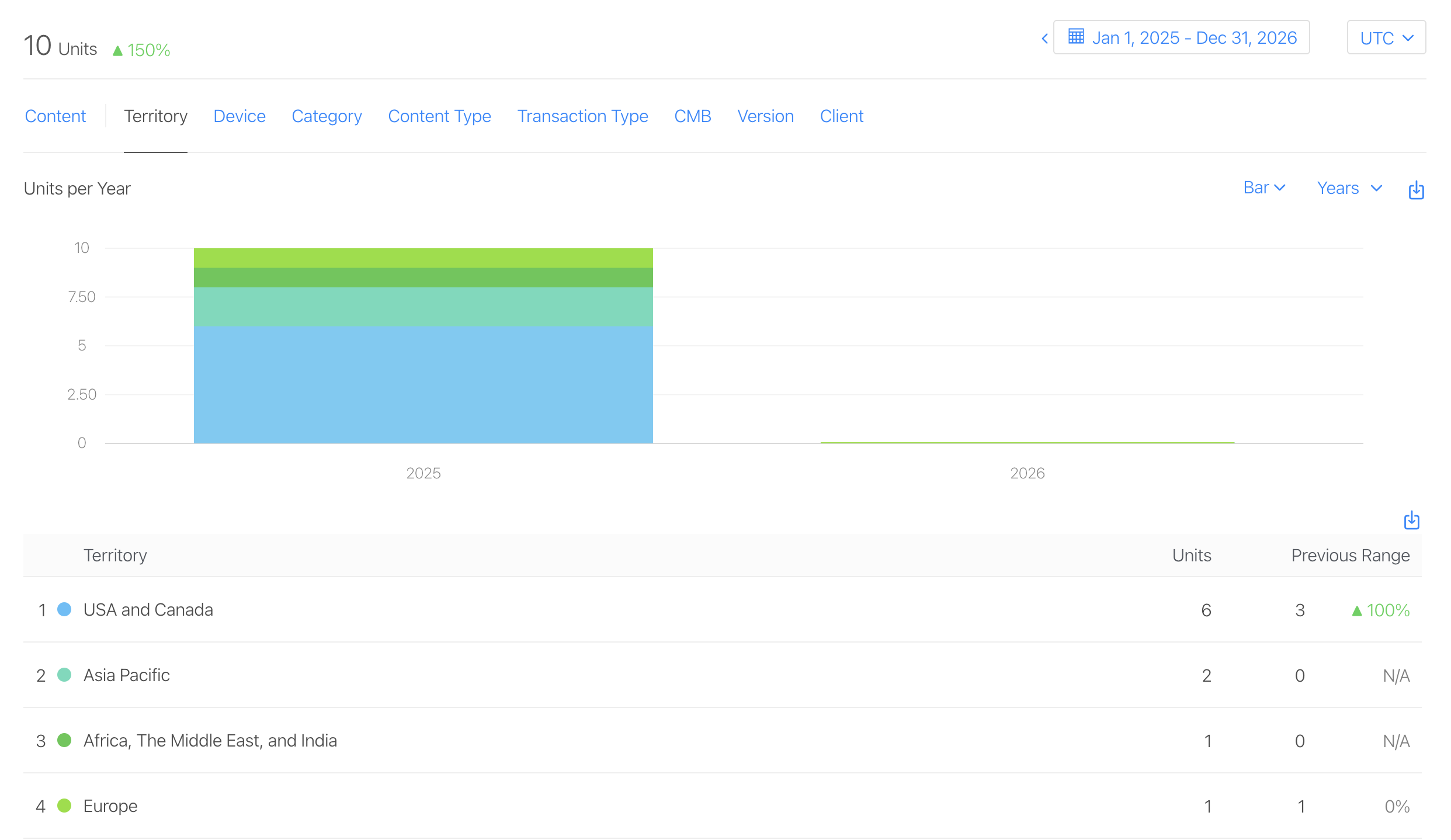Open the UTC timezone dropdown
Viewport: 1451px width, 840px height.
pos(1386,37)
